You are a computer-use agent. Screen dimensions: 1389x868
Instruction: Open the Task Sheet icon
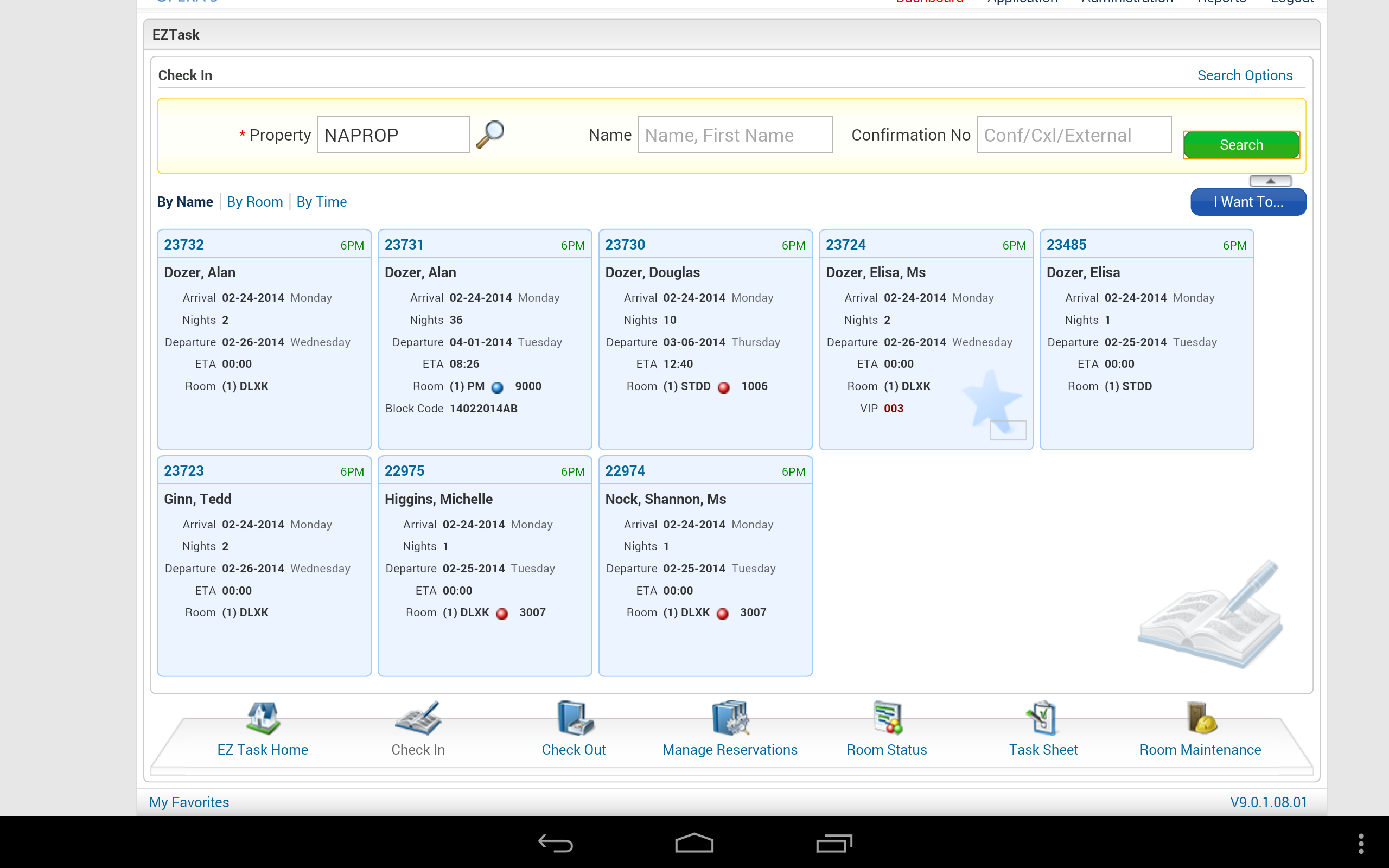[x=1043, y=718]
